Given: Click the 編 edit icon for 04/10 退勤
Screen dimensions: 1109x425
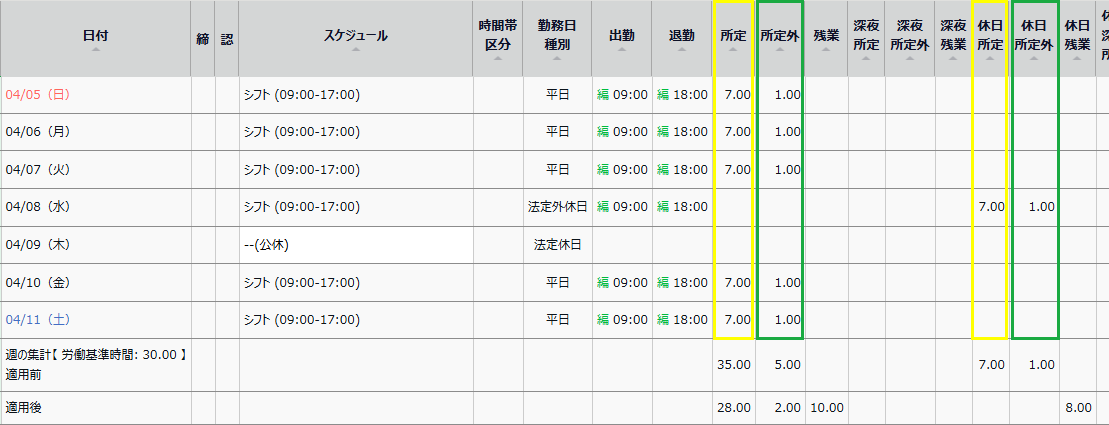Looking at the screenshot, I should (663, 283).
